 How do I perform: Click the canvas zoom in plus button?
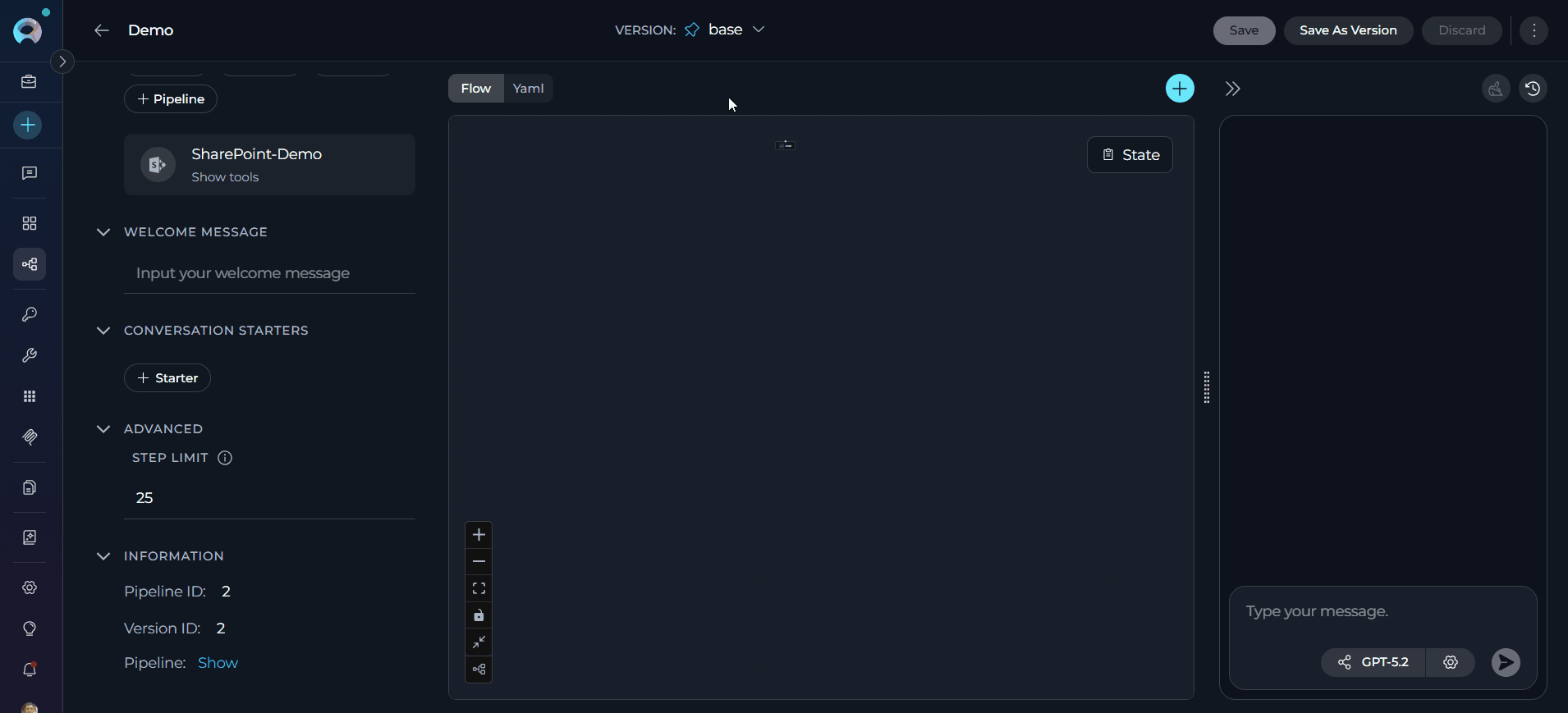tap(479, 535)
